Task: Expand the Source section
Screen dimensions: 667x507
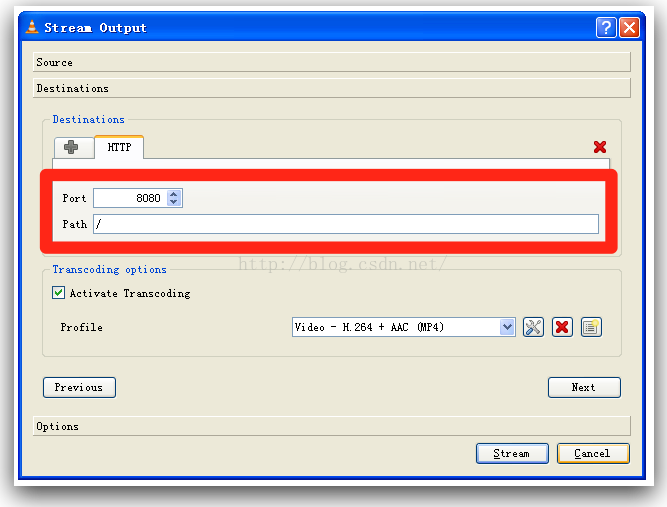Action: pyautogui.click(x=331, y=62)
